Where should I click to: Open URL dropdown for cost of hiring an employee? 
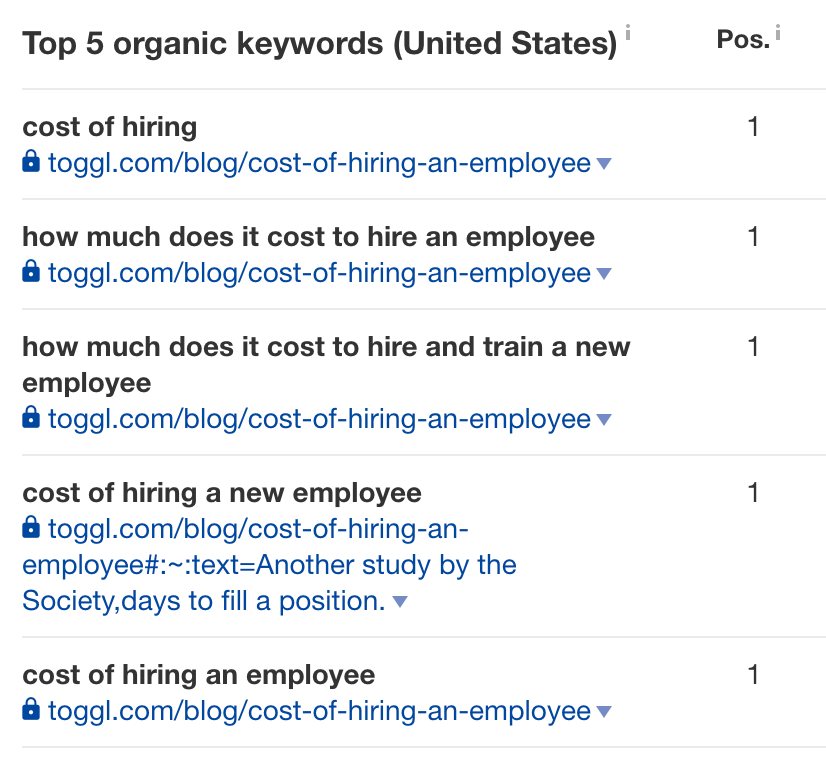click(x=604, y=712)
